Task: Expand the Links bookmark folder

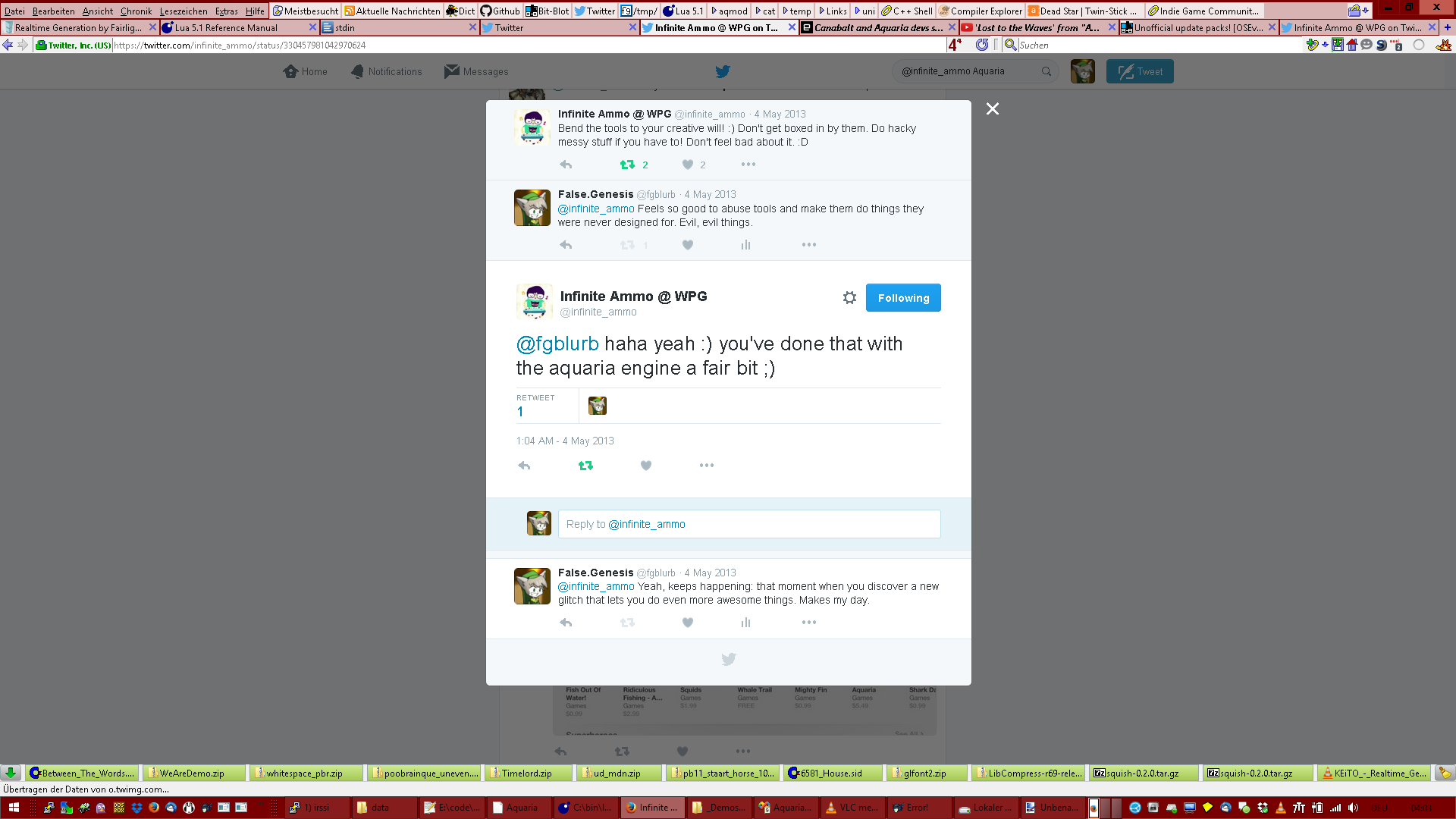Action: pyautogui.click(x=833, y=11)
